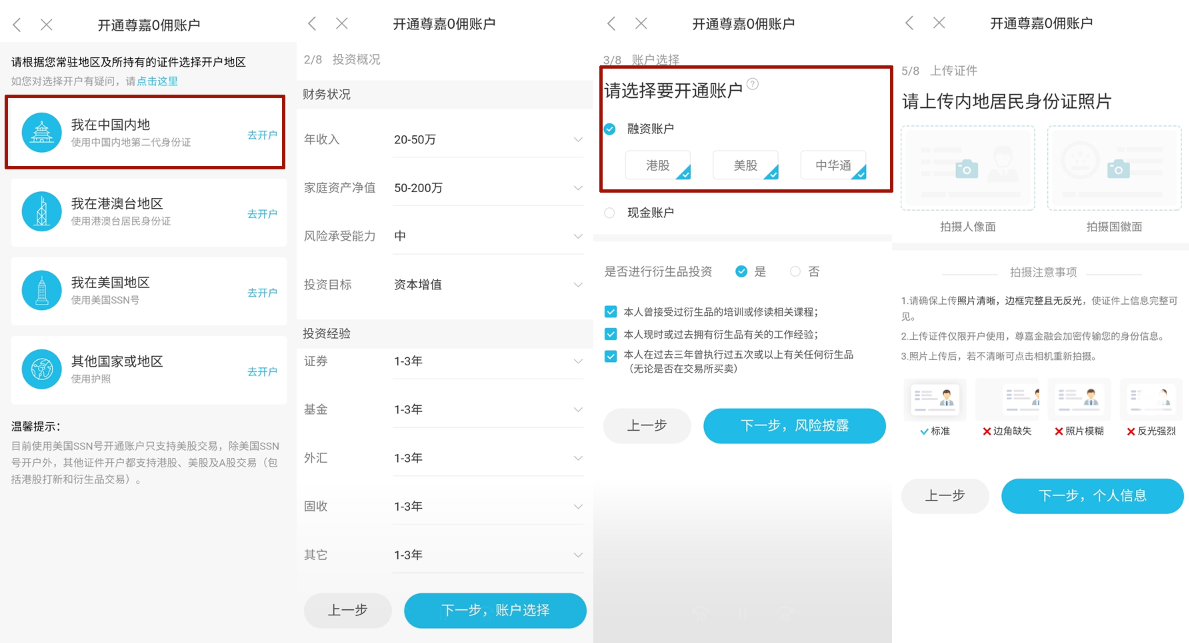Screen dimensions: 1189x643
Task: Tap the camera icon for 拍摄人像面
Action: click(x=967, y=170)
